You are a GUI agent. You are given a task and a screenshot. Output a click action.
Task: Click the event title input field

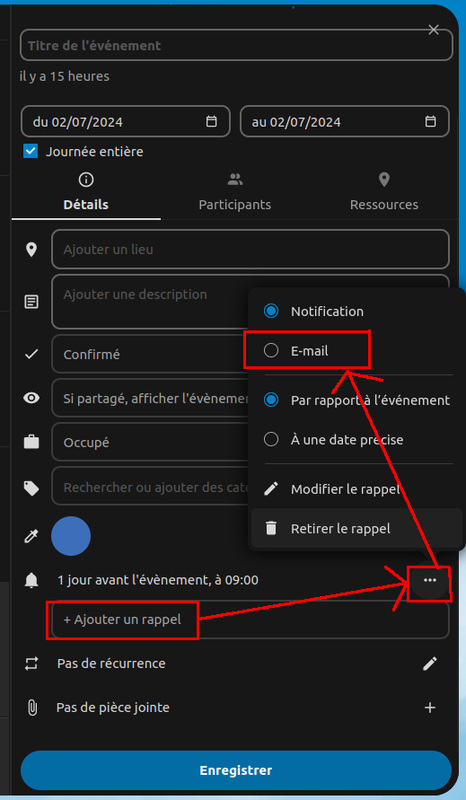(x=236, y=45)
